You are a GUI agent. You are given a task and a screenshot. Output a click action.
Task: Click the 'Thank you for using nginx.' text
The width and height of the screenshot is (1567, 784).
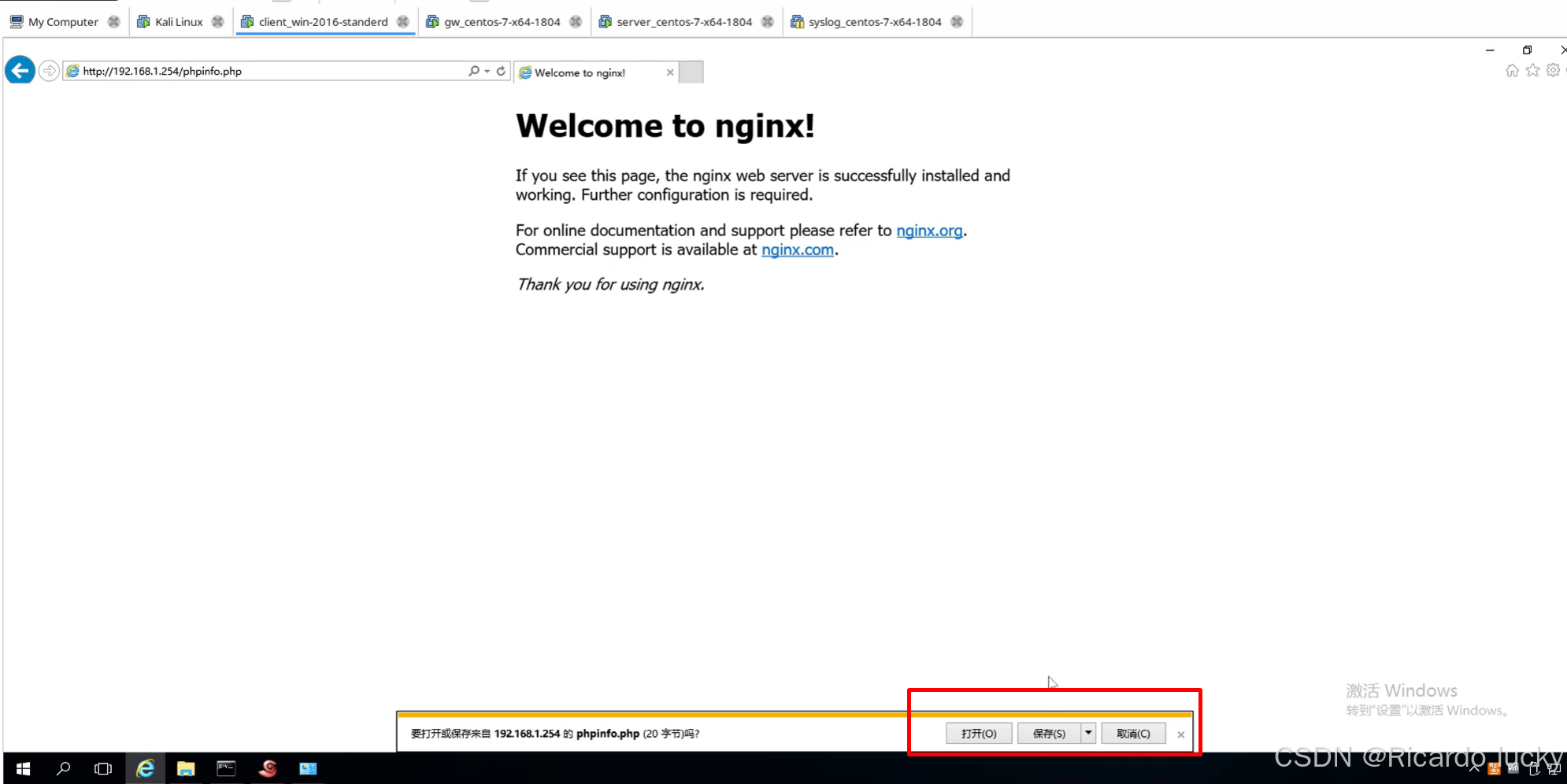point(610,285)
